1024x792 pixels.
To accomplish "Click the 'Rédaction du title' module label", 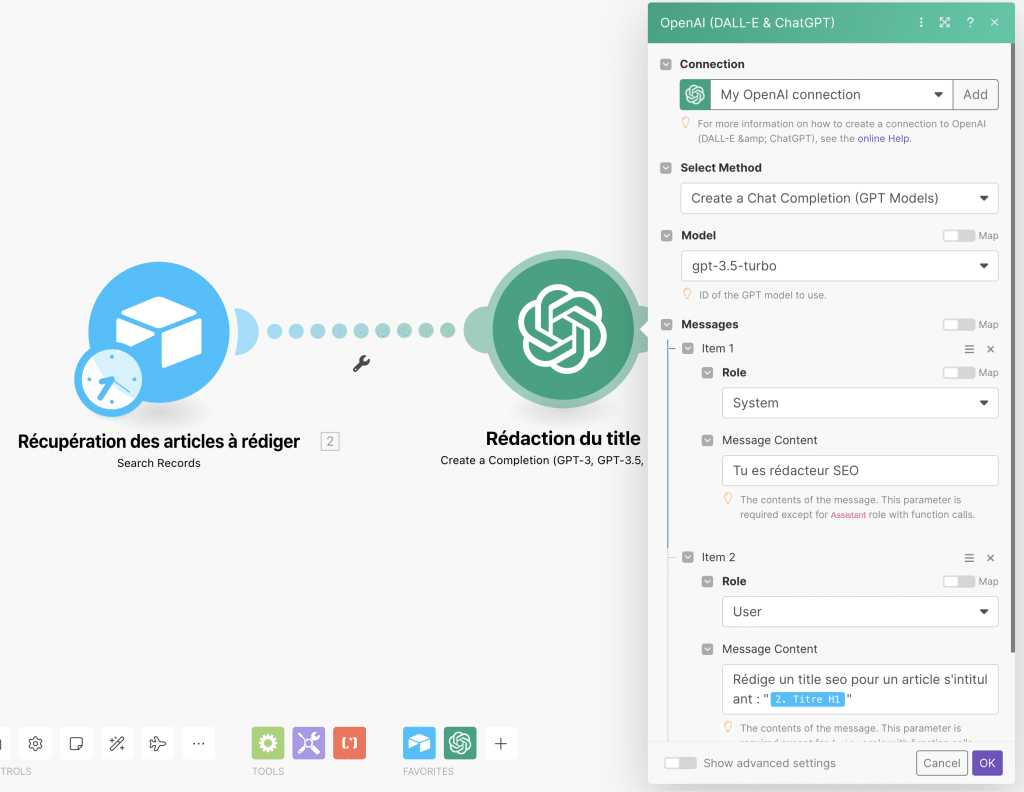I will (x=563, y=439).
